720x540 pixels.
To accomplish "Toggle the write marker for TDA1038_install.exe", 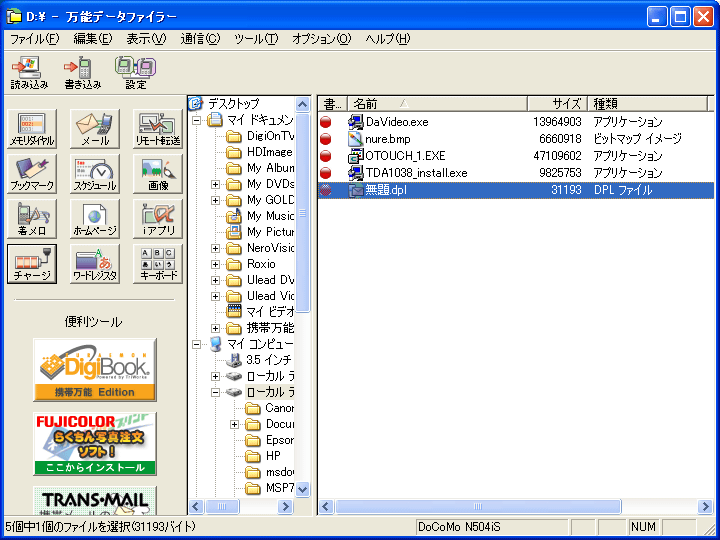I will point(325,173).
